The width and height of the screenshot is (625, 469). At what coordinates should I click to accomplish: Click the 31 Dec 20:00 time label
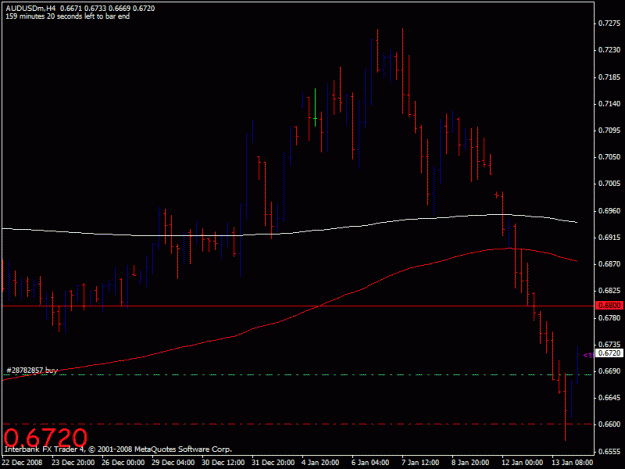point(273,463)
